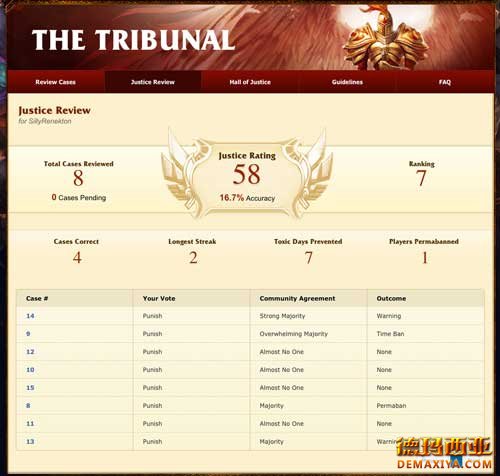The width and height of the screenshot is (500, 476).
Task: Click the Total Cases Reviewed label
Action: (x=79, y=164)
